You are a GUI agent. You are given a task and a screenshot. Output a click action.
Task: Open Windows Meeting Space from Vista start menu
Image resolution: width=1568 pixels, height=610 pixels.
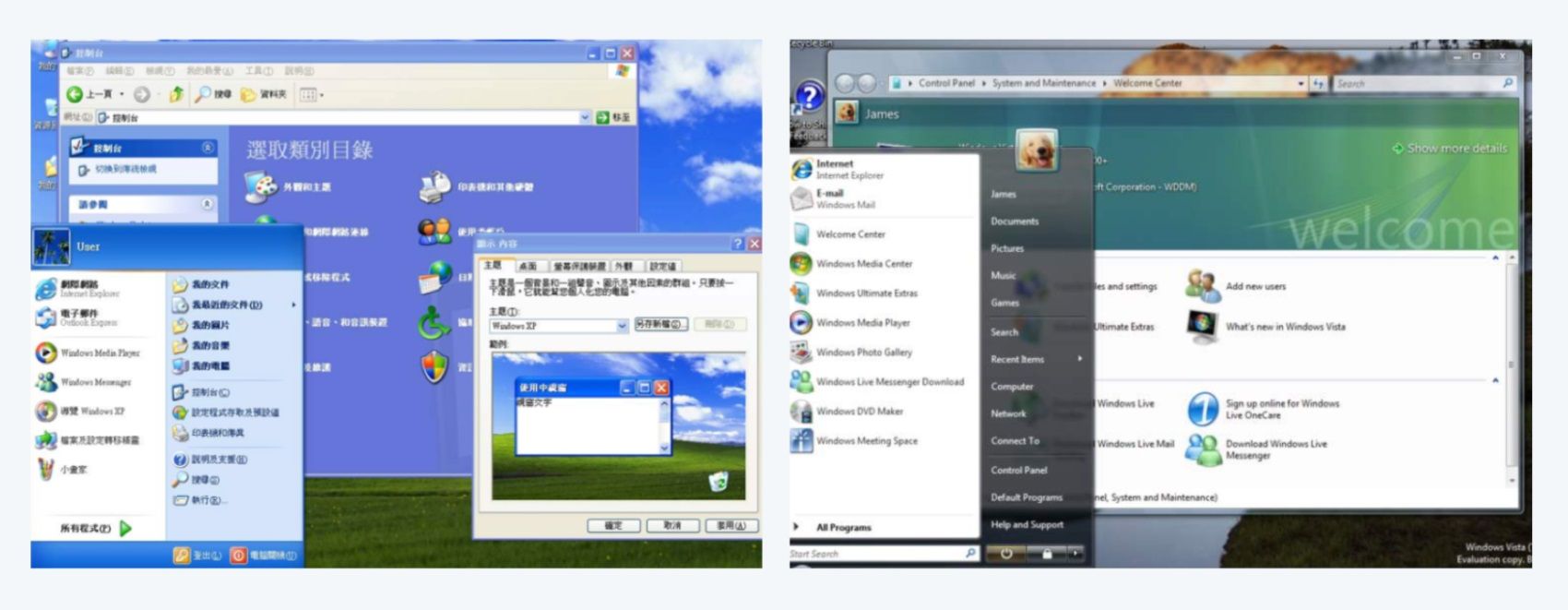tap(855, 441)
